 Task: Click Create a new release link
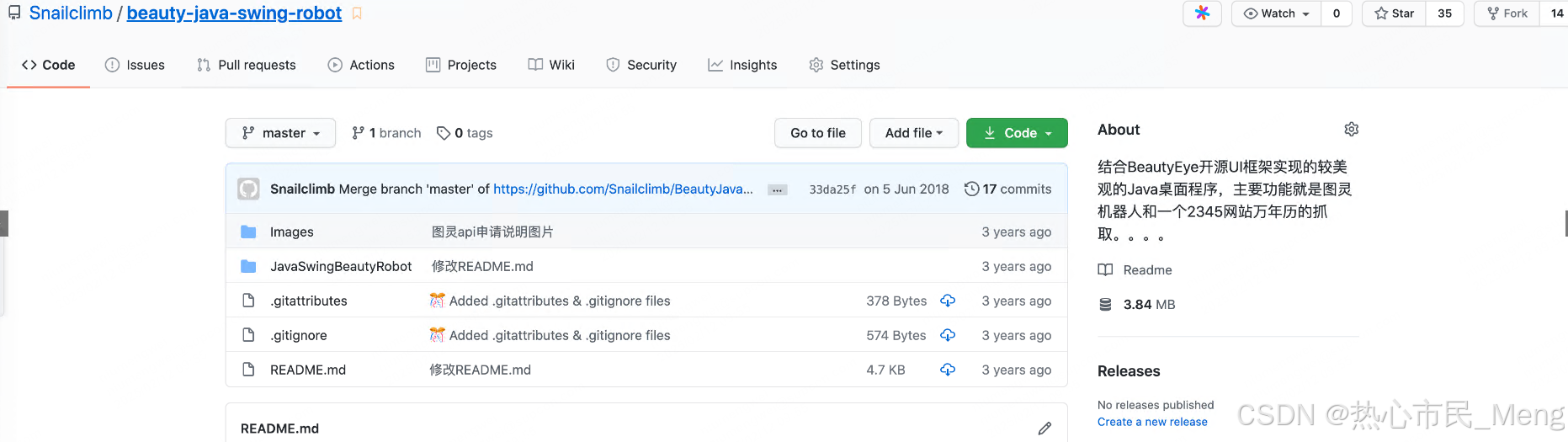point(1152,422)
